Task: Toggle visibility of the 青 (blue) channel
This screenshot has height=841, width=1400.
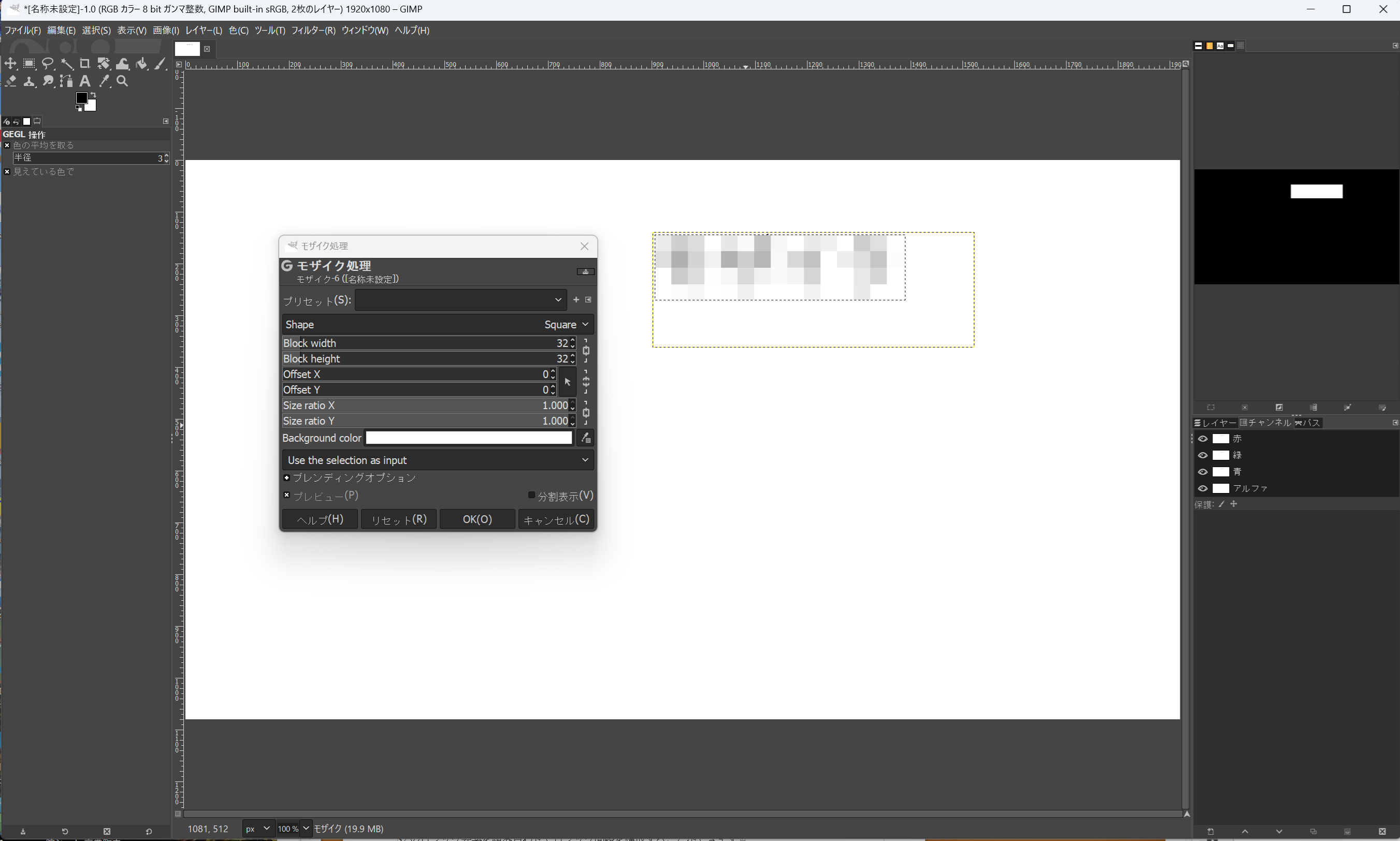Action: tap(1203, 471)
